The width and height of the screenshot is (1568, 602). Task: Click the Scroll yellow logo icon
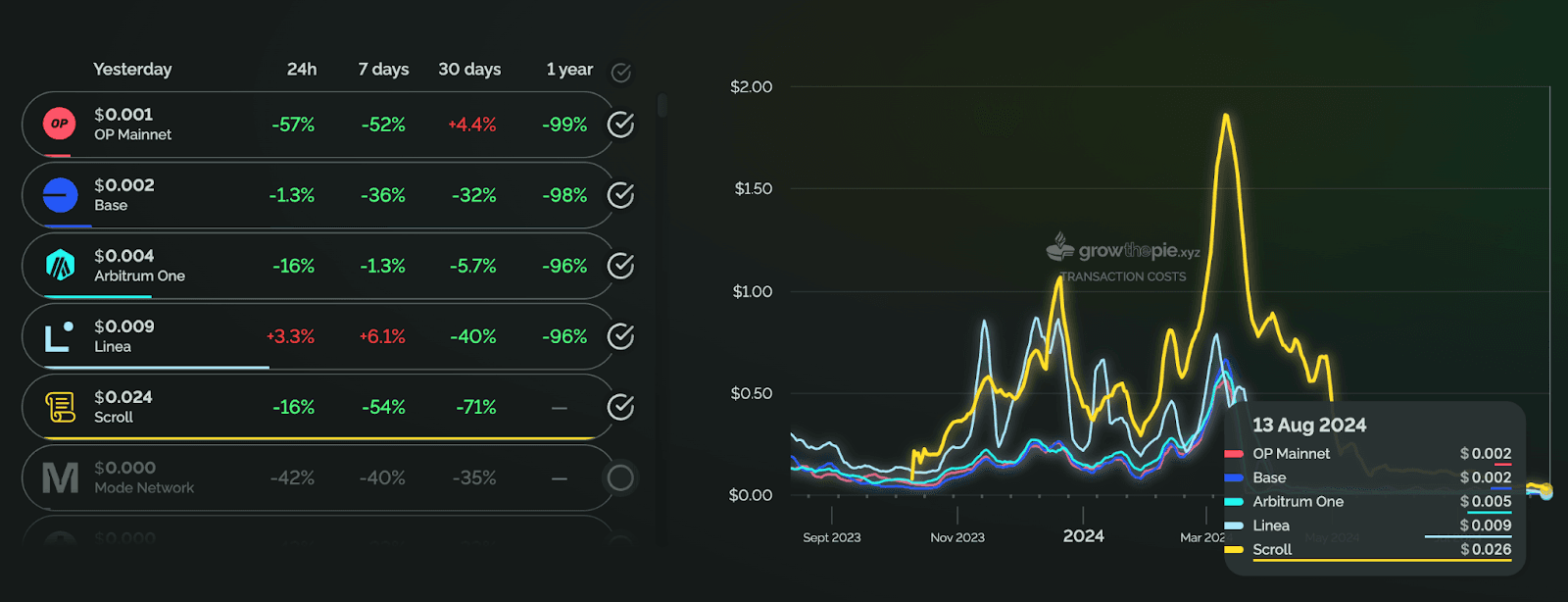[60, 407]
